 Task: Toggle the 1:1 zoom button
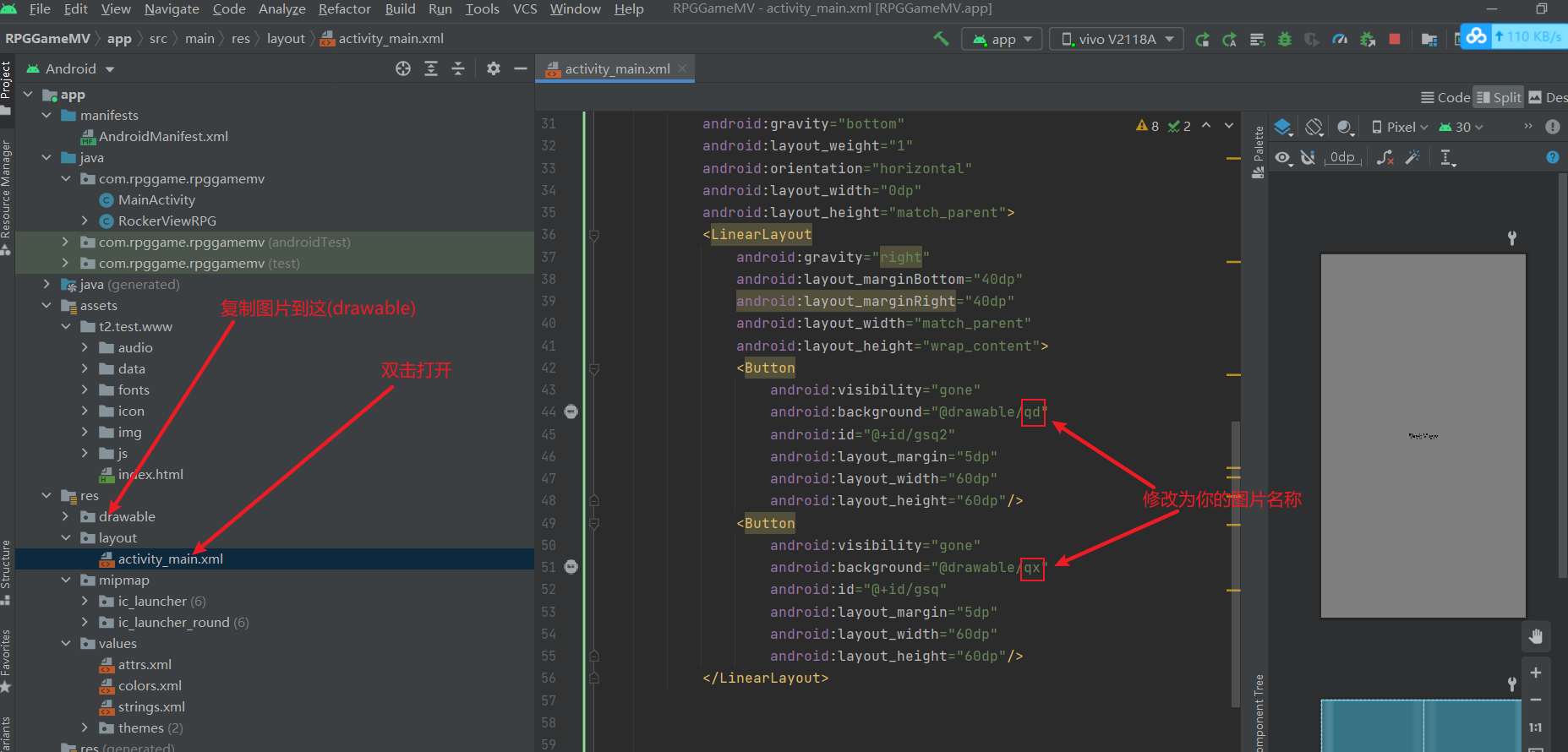[1536, 727]
